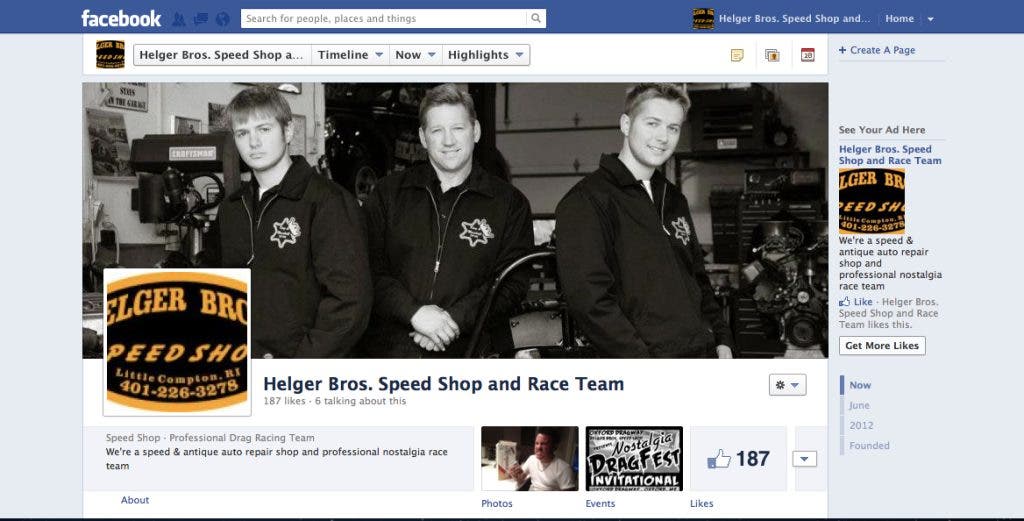Click the status note icon
Viewport: 1024px width, 521px height.
pyautogui.click(x=737, y=55)
